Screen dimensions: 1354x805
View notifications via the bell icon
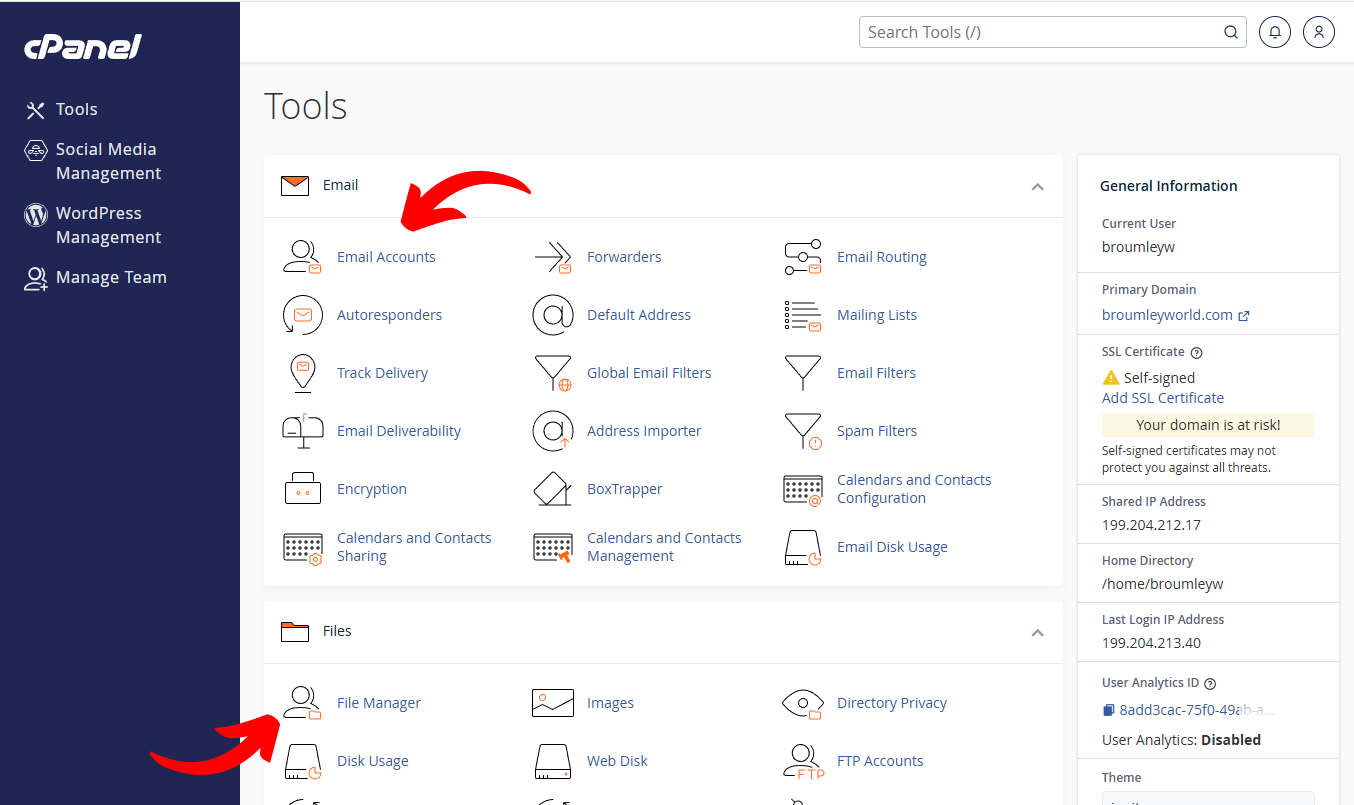pyautogui.click(x=1274, y=31)
